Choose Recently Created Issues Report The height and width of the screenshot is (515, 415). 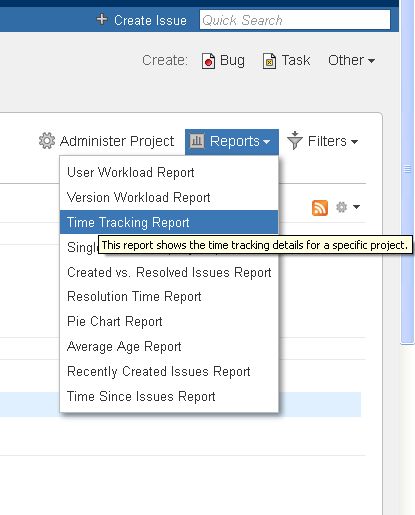pos(169,372)
